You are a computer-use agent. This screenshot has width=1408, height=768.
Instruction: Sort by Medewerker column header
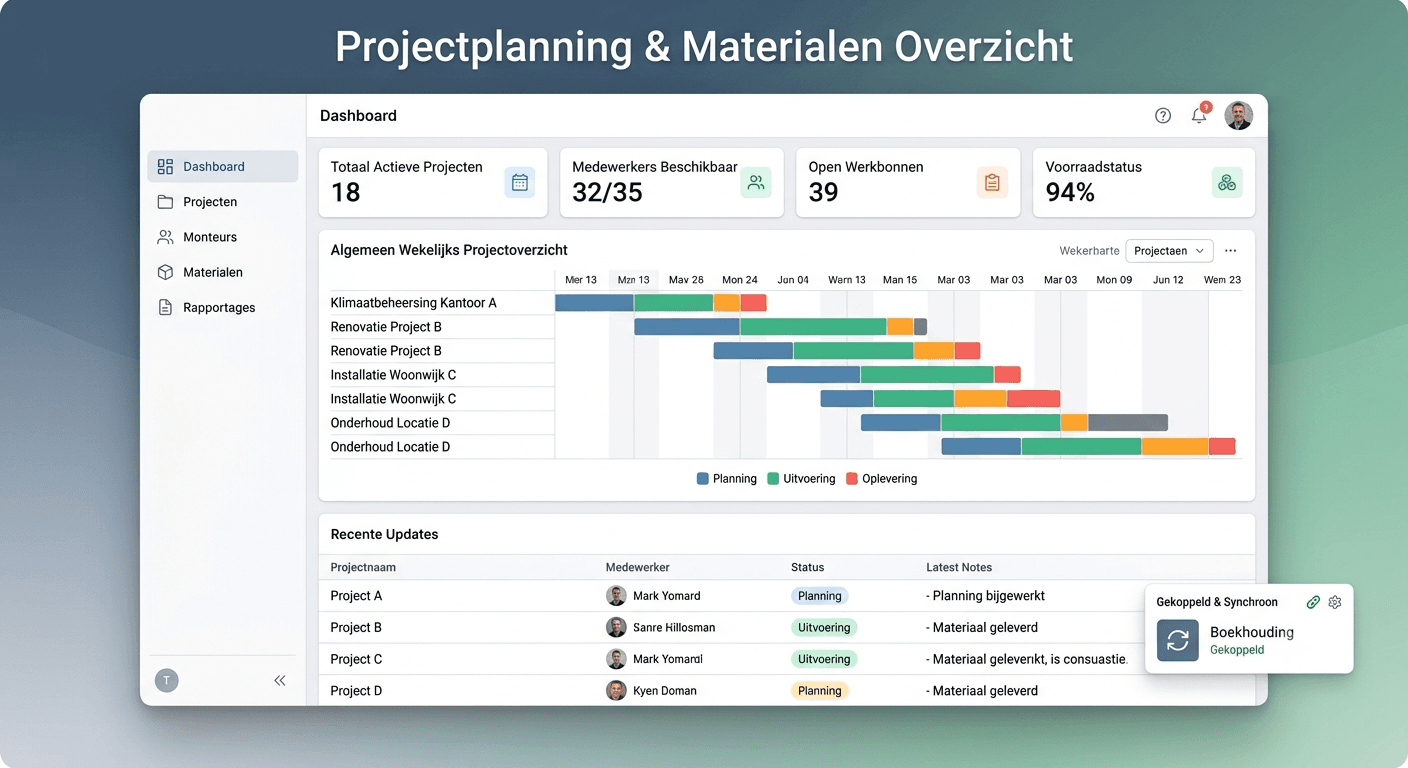[x=638, y=567]
